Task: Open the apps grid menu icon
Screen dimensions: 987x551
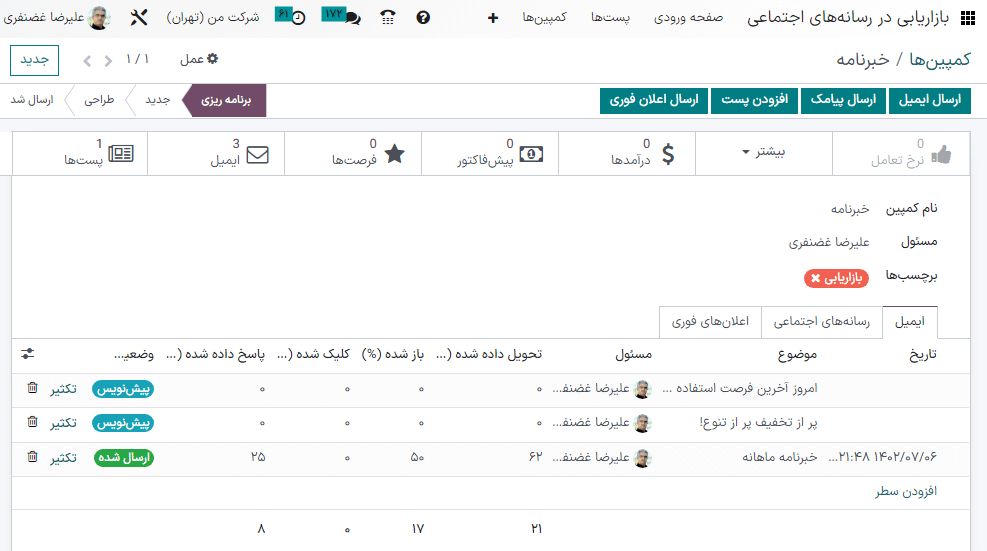Action: coord(967,18)
